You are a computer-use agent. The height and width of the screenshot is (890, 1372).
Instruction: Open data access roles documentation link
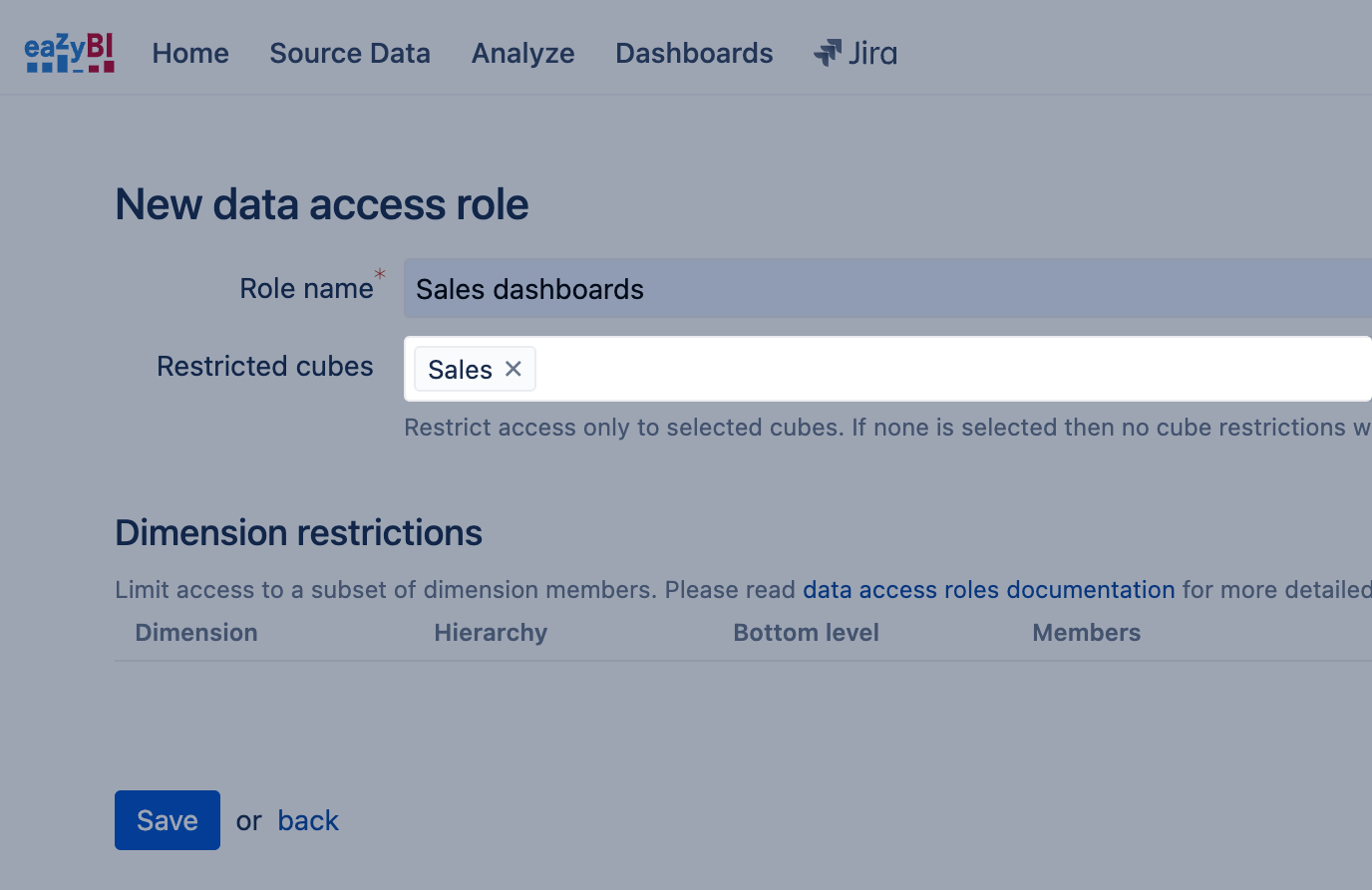(x=988, y=590)
